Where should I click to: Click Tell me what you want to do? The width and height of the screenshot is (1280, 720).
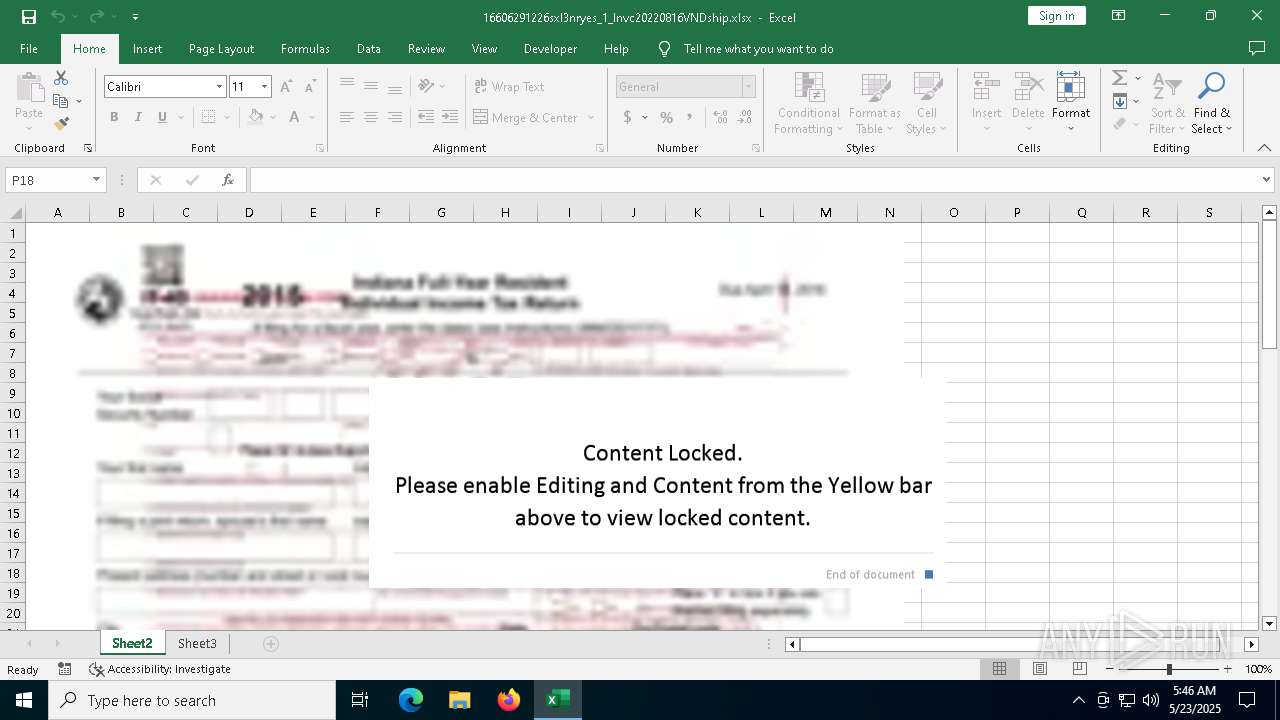(x=758, y=48)
